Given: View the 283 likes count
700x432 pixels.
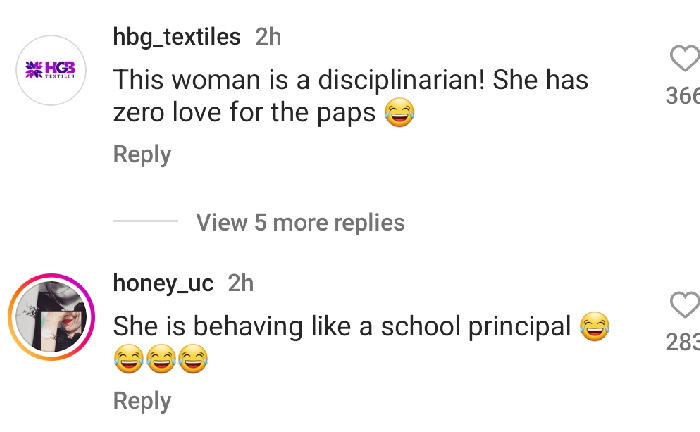Looking at the screenshot, I should point(684,343).
